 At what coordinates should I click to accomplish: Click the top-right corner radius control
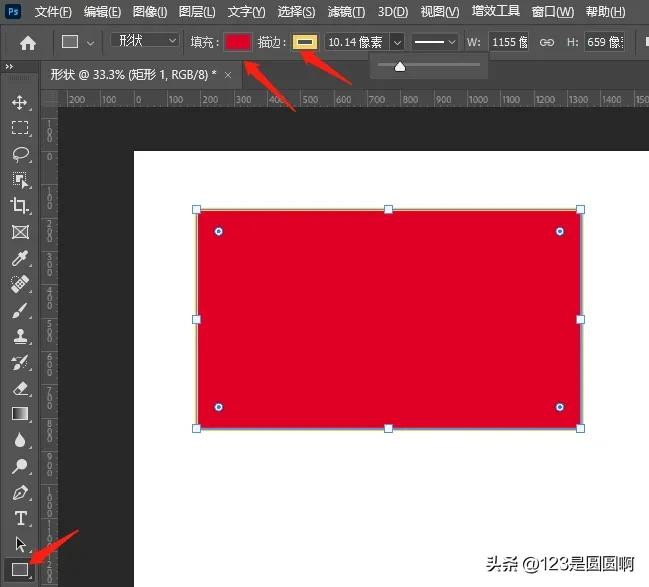560,231
